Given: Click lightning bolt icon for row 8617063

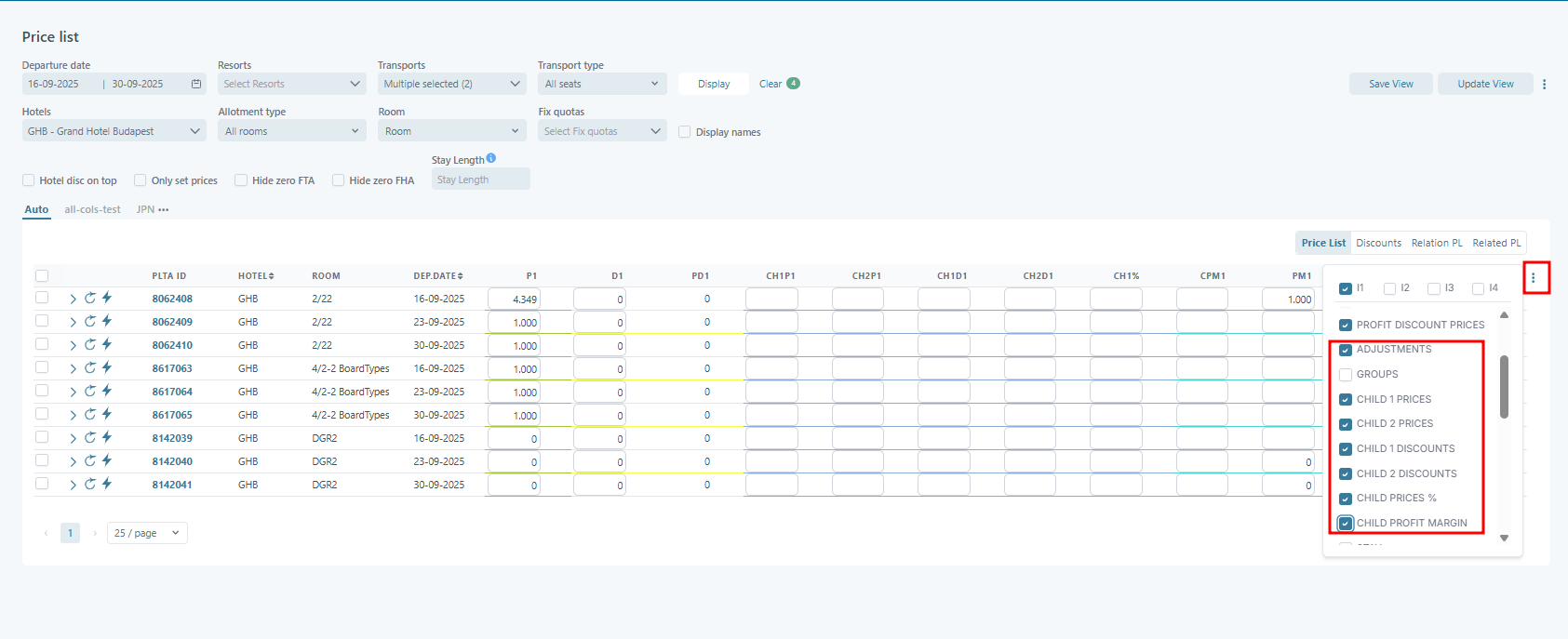Looking at the screenshot, I should pos(107,368).
